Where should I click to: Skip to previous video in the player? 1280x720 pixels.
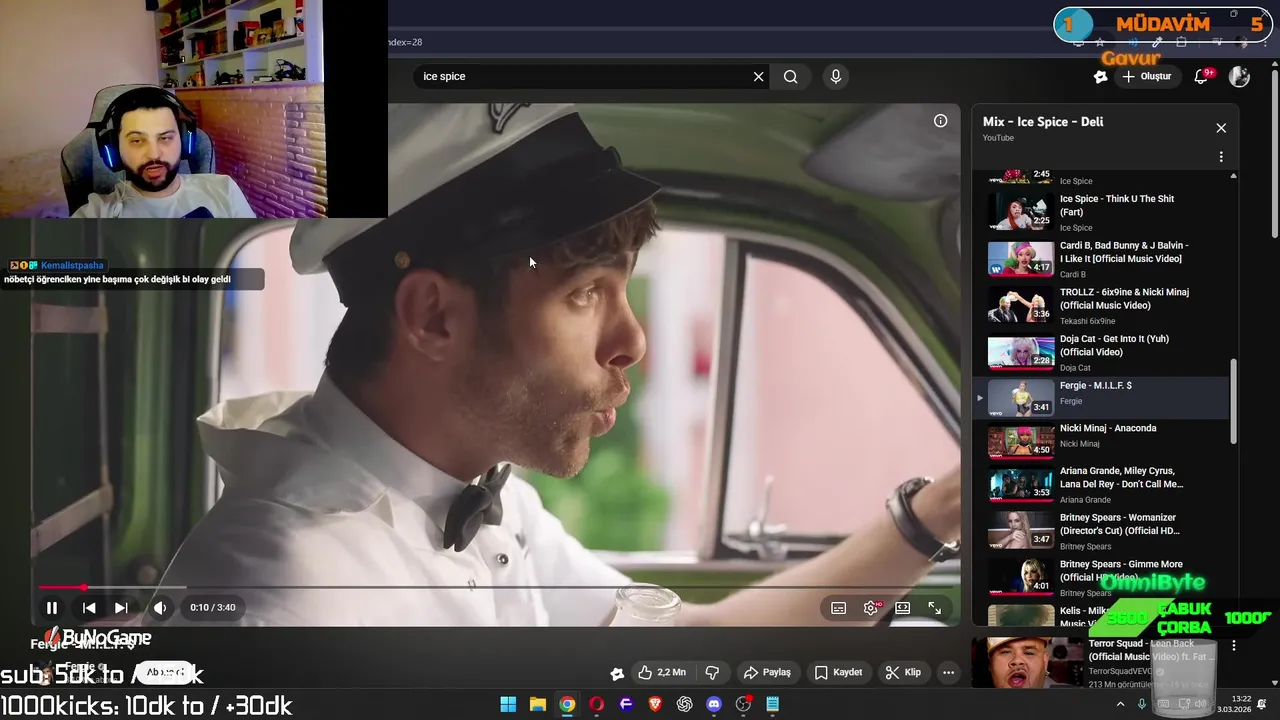[x=89, y=607]
